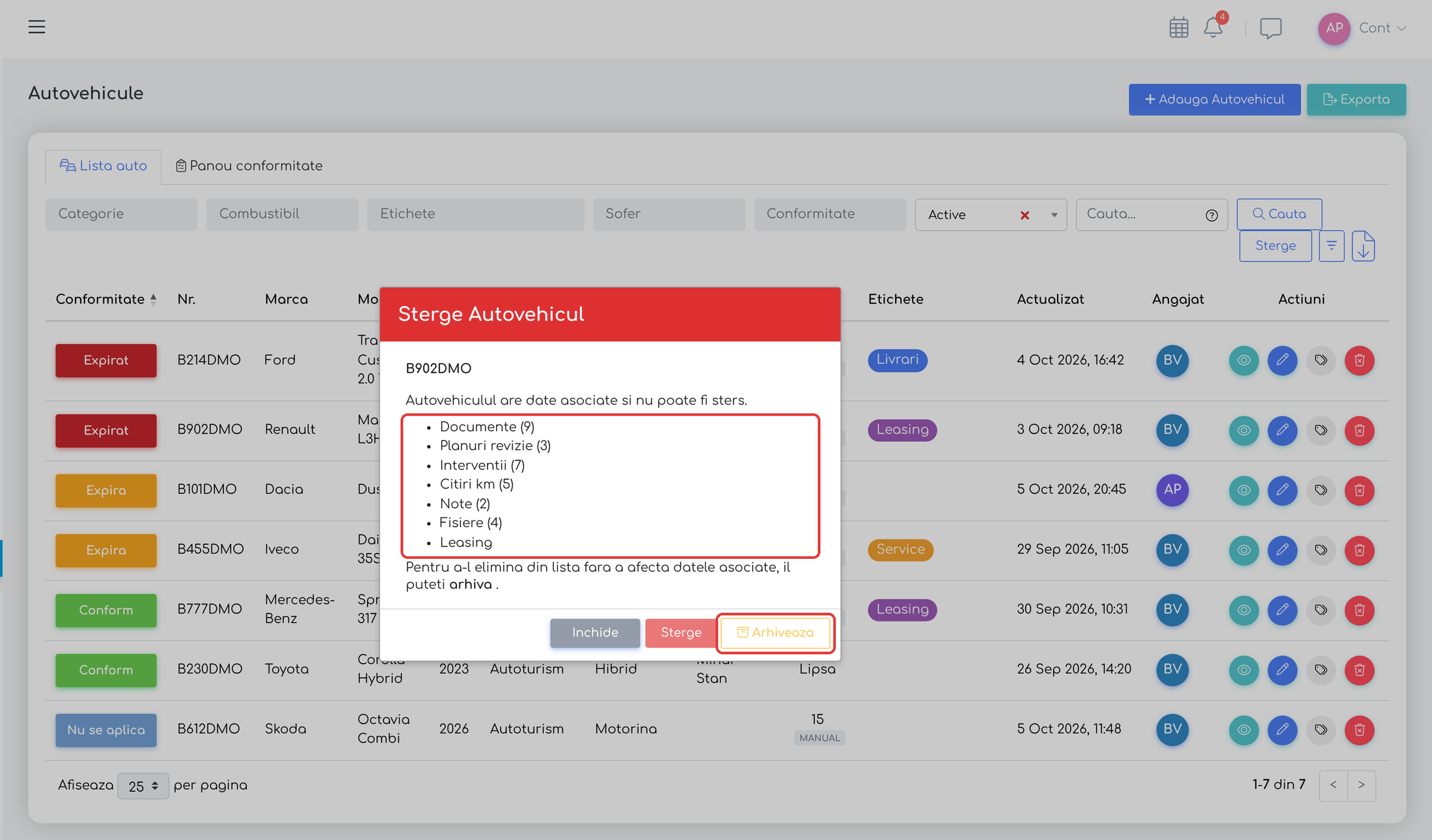Click Adauga Autovehicul button

point(1215,100)
